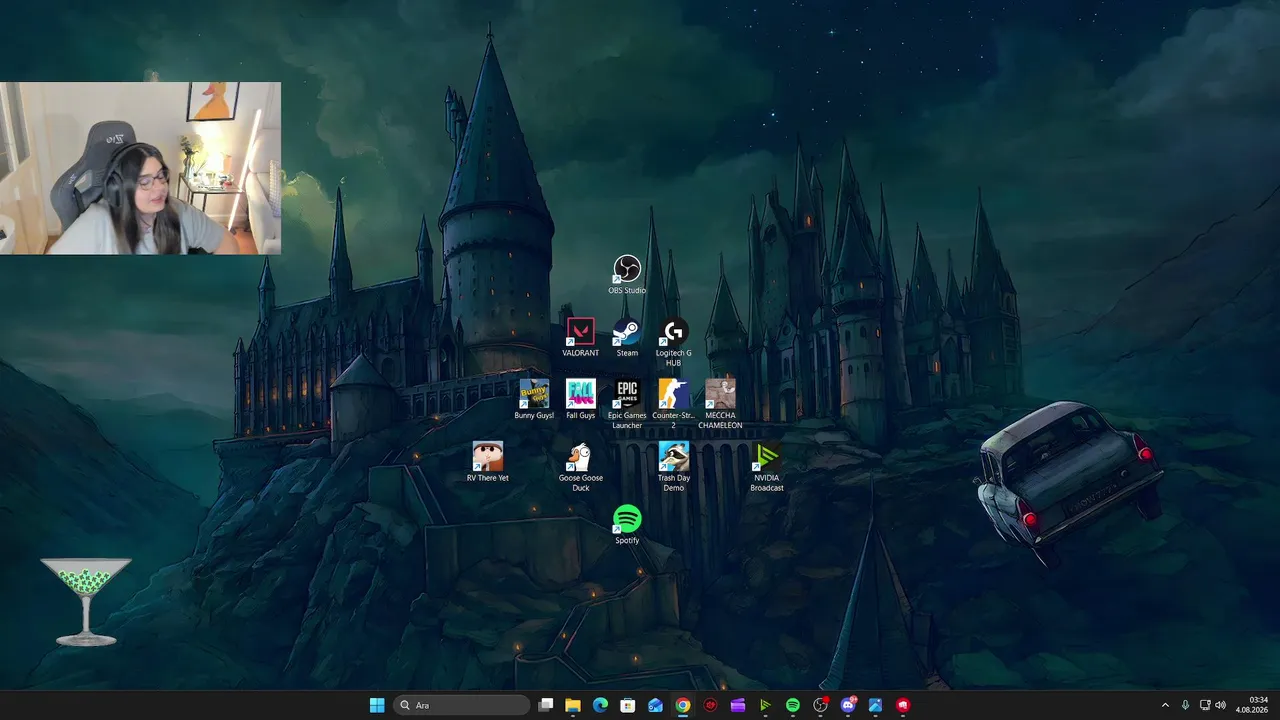Select the OBS Studio desktop shortcut
Image resolution: width=1280 pixels, height=720 pixels.
tap(627, 275)
